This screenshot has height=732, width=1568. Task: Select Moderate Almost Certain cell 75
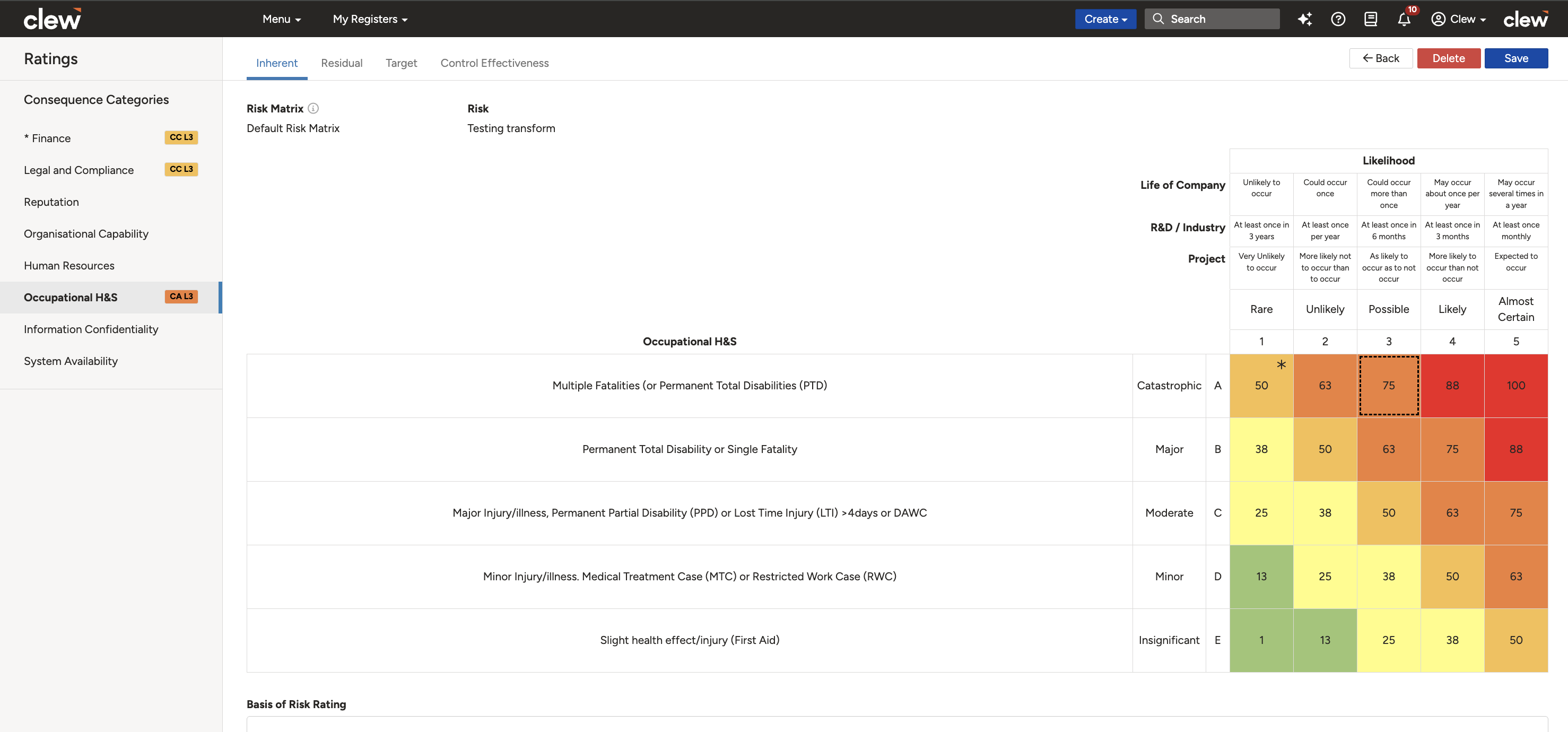coord(1515,513)
